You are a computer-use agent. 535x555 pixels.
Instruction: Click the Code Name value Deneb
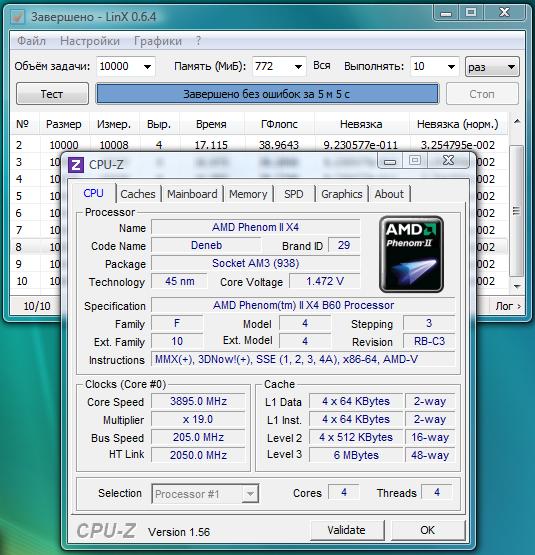206,245
